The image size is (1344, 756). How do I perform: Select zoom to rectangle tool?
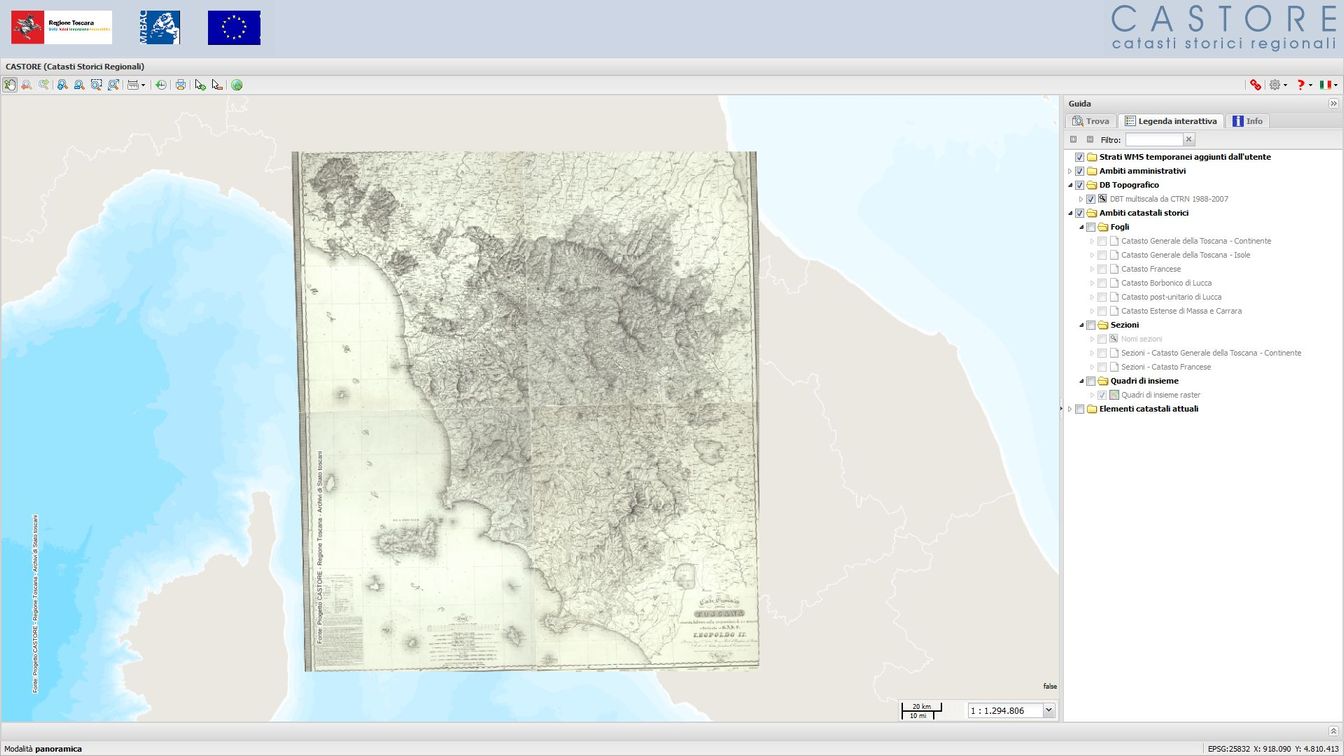pos(96,85)
